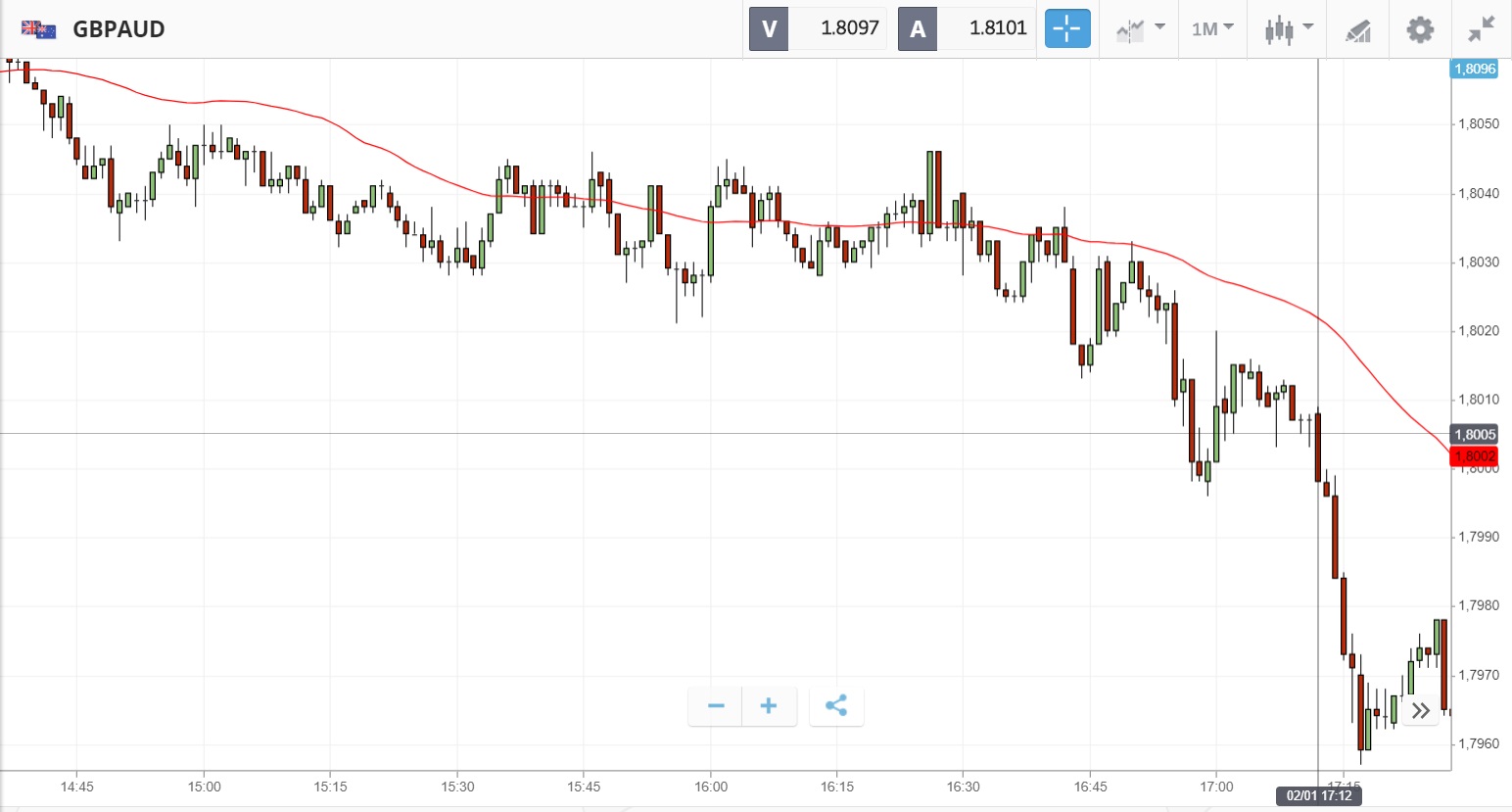
Task: Zoom in the chart with plus button
Action: click(769, 706)
